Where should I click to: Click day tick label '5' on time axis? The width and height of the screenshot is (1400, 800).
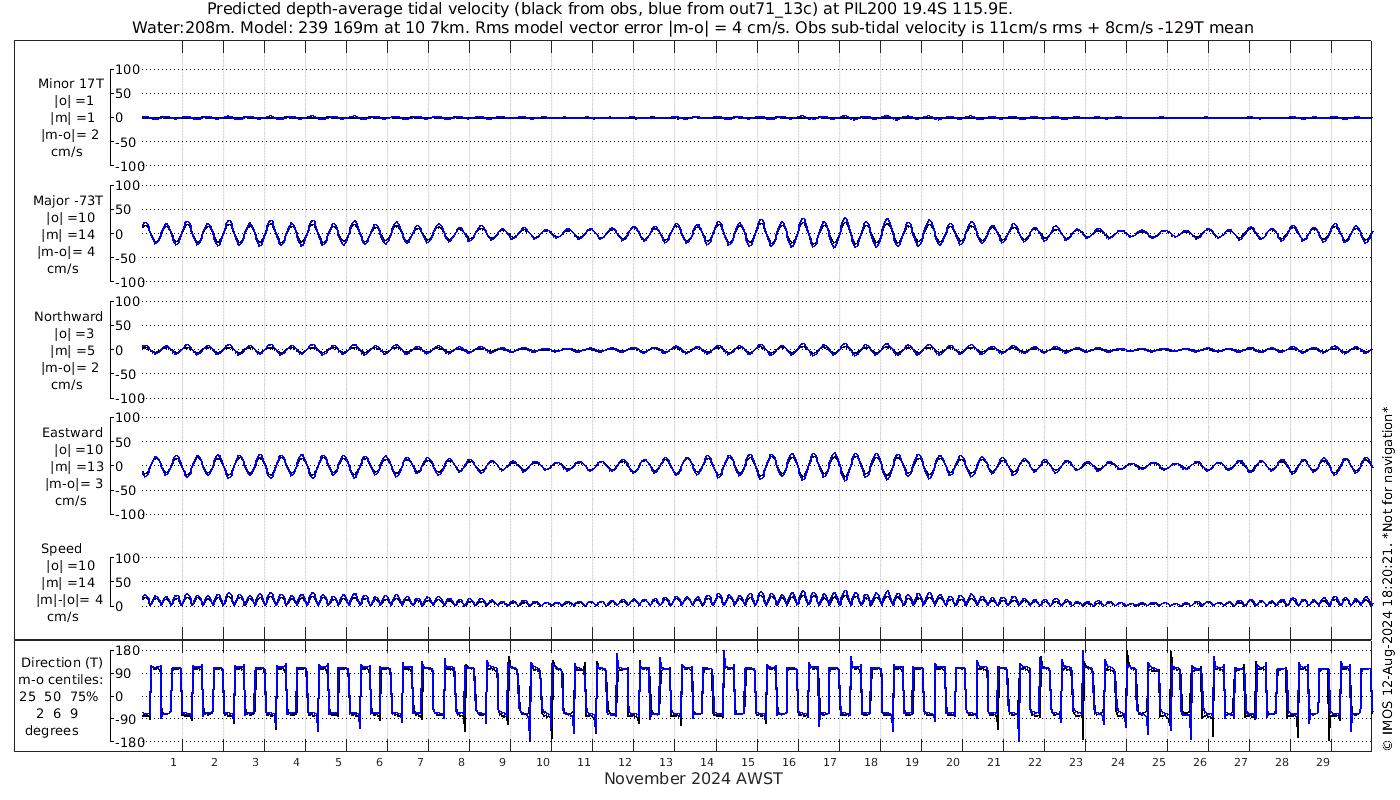[338, 762]
